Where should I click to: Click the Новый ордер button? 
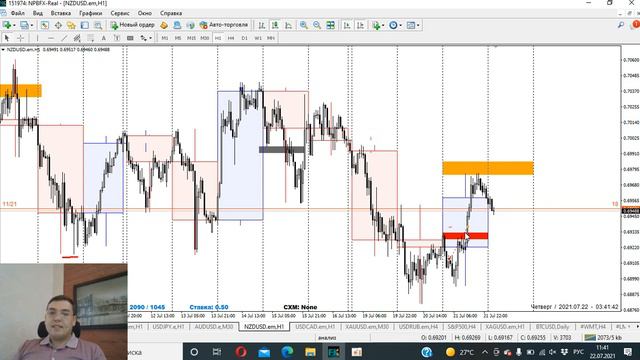click(133, 25)
